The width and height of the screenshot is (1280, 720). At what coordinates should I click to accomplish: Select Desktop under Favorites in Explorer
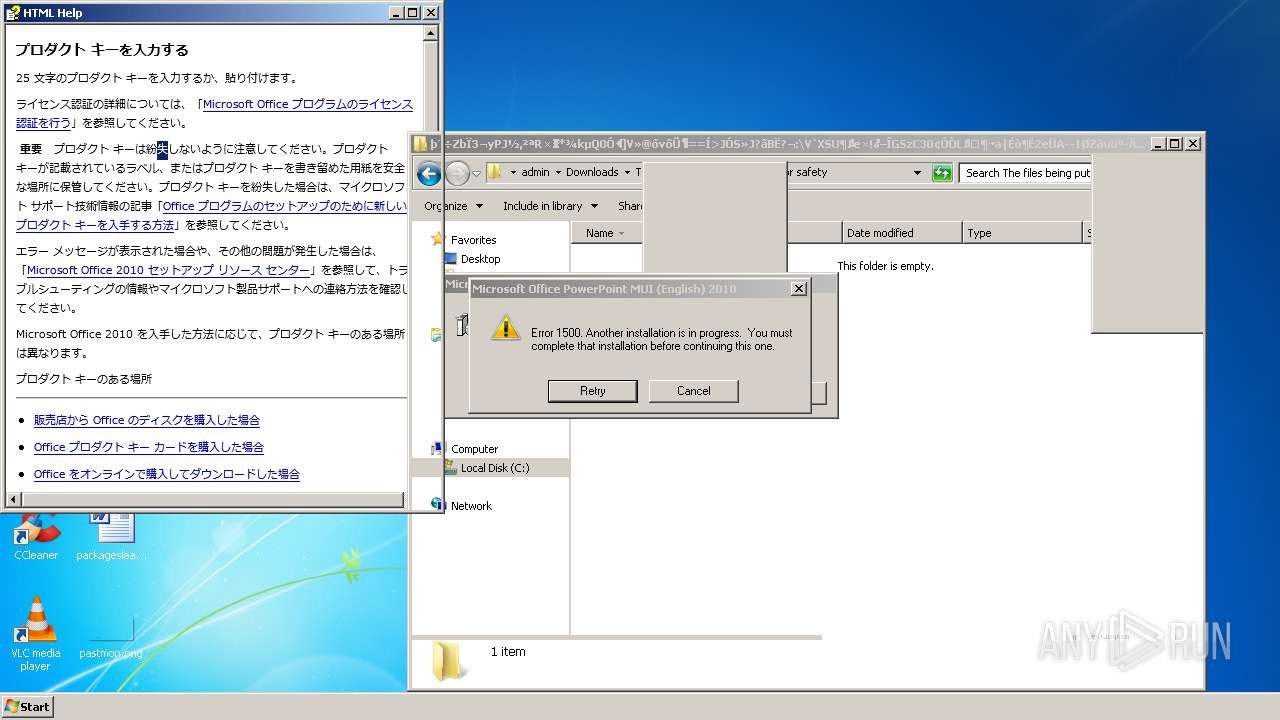pos(480,259)
